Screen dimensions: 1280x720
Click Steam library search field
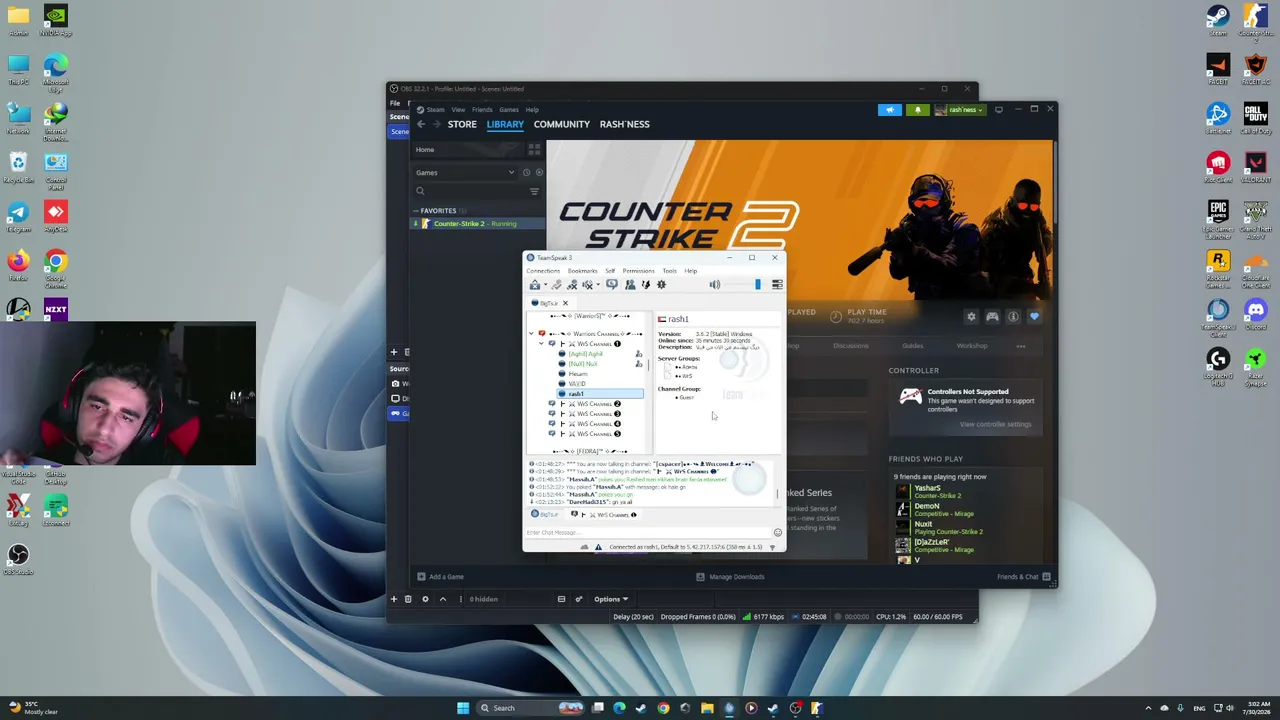[x=470, y=191]
